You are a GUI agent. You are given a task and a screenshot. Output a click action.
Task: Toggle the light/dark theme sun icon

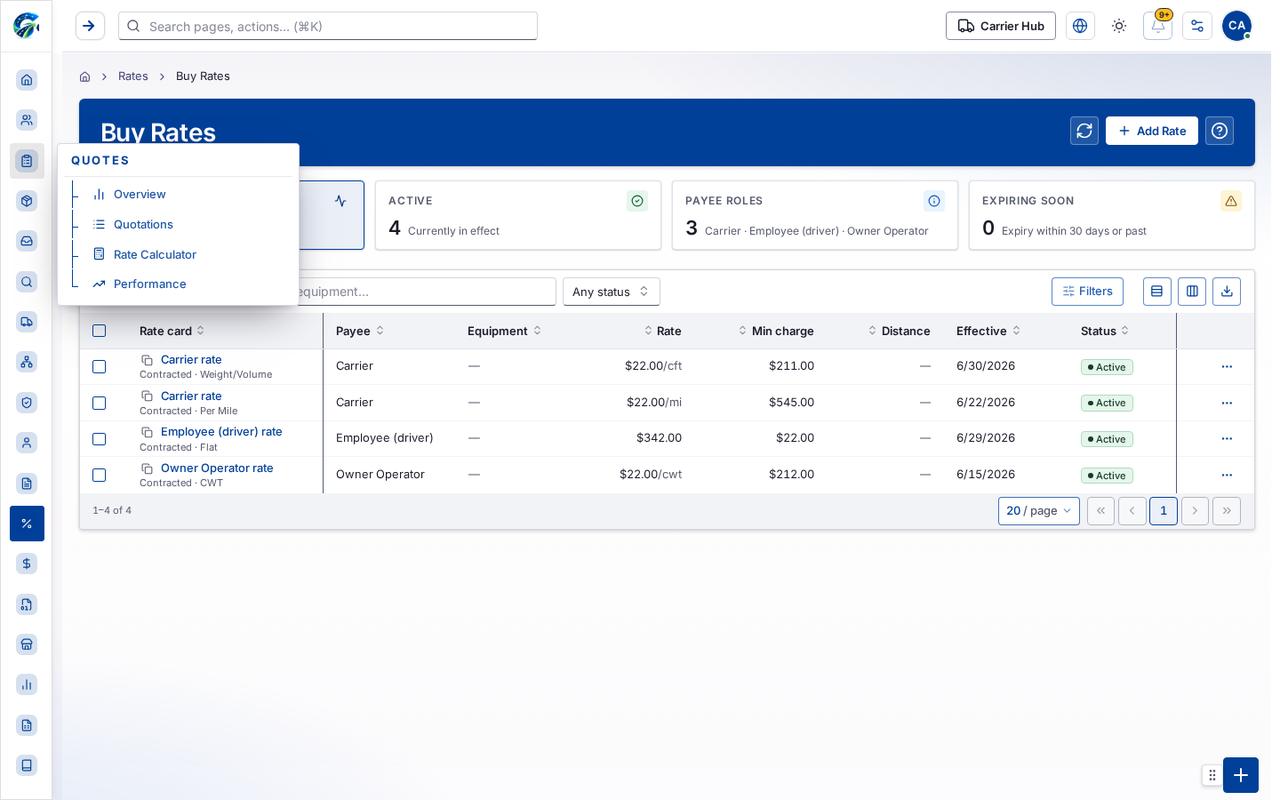[1119, 26]
